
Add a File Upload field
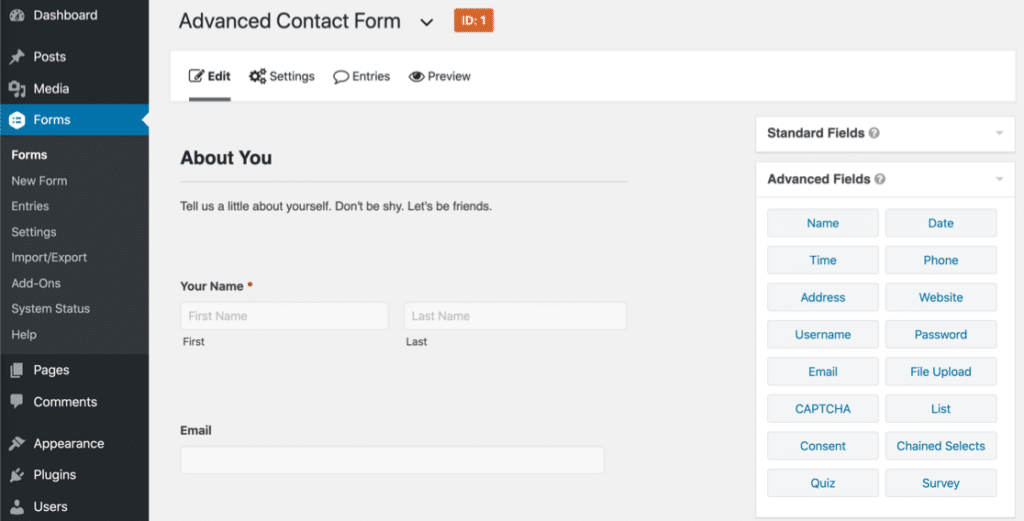[x=941, y=372]
